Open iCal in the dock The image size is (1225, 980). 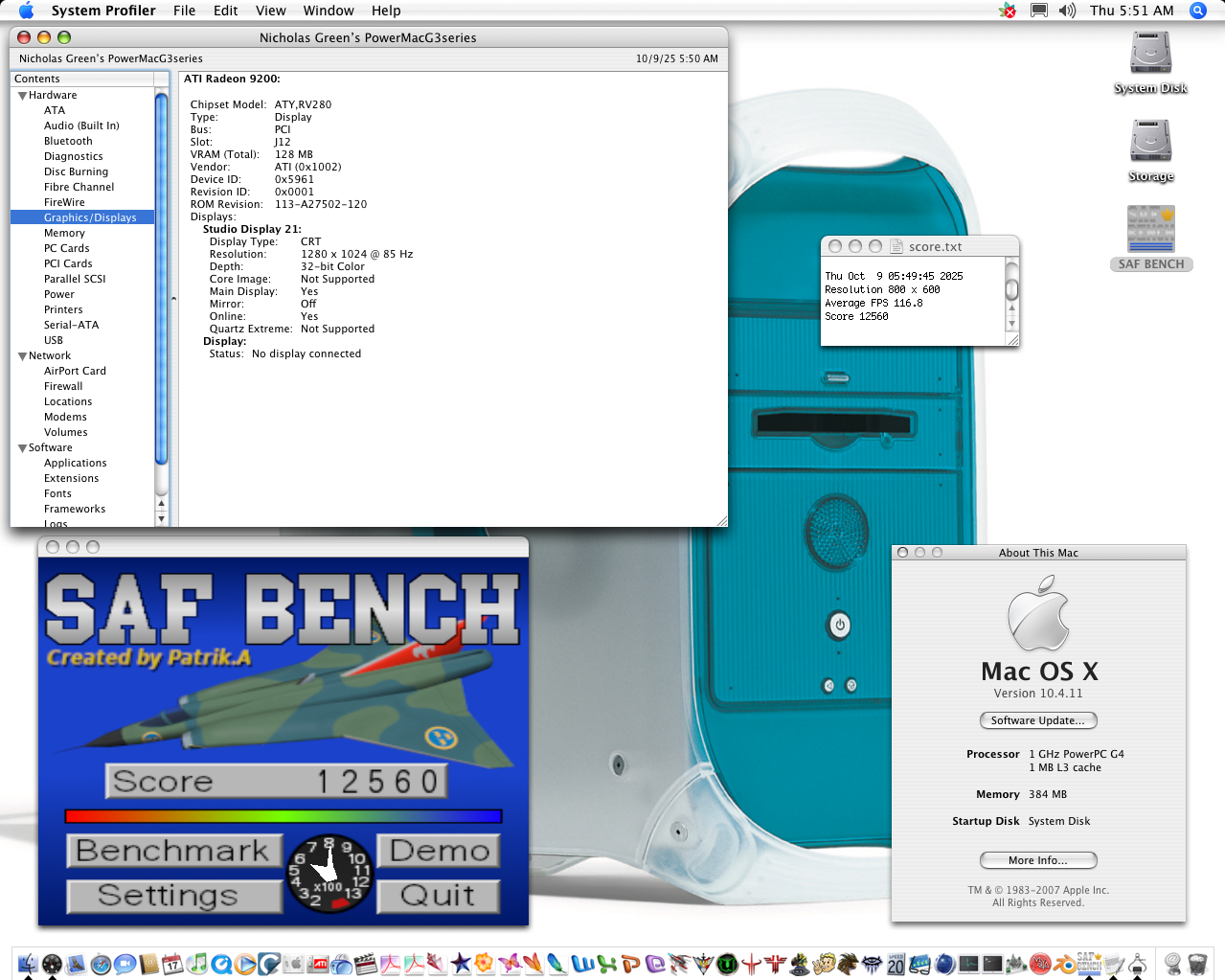172,964
